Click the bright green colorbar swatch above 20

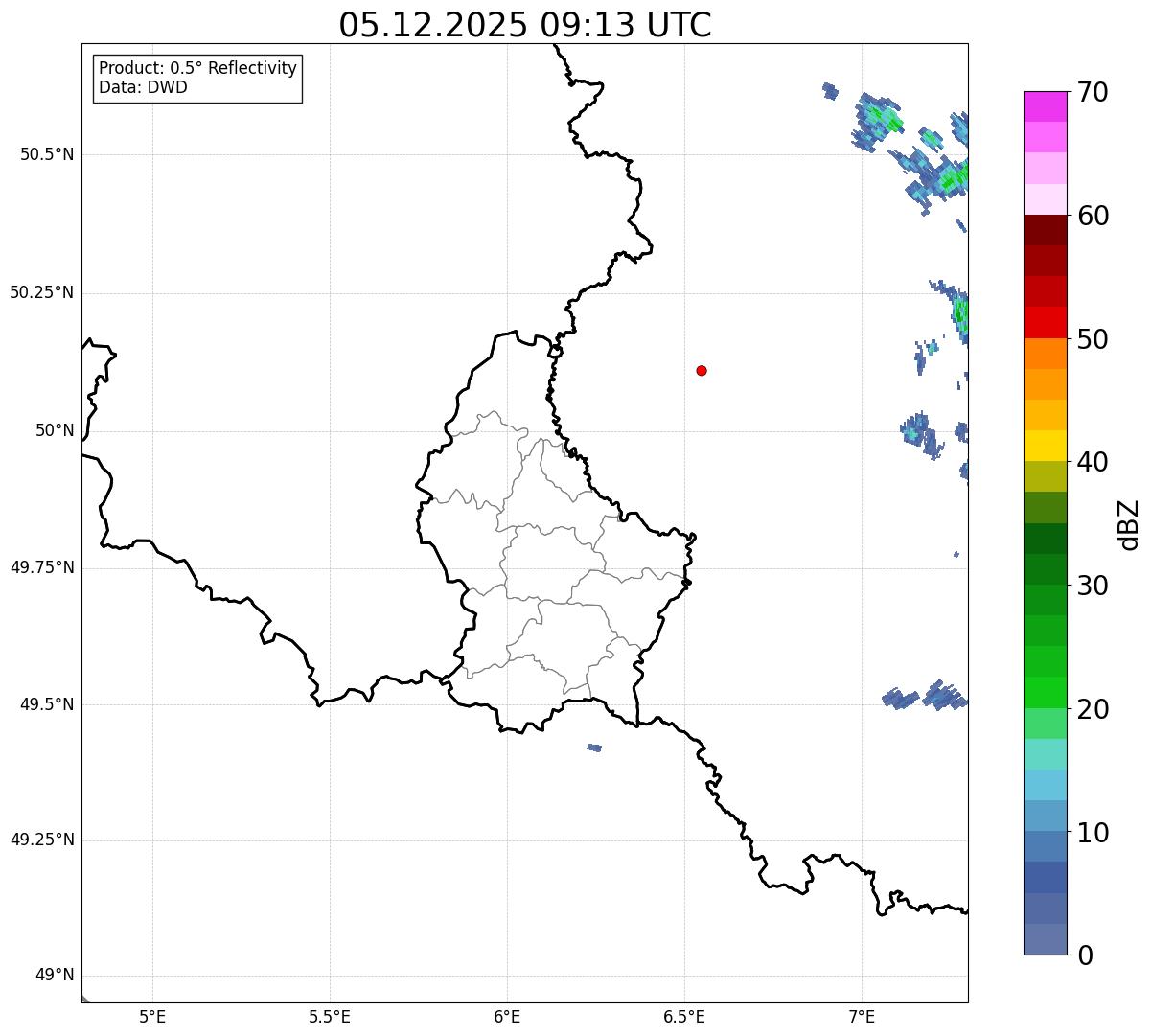[1045, 692]
